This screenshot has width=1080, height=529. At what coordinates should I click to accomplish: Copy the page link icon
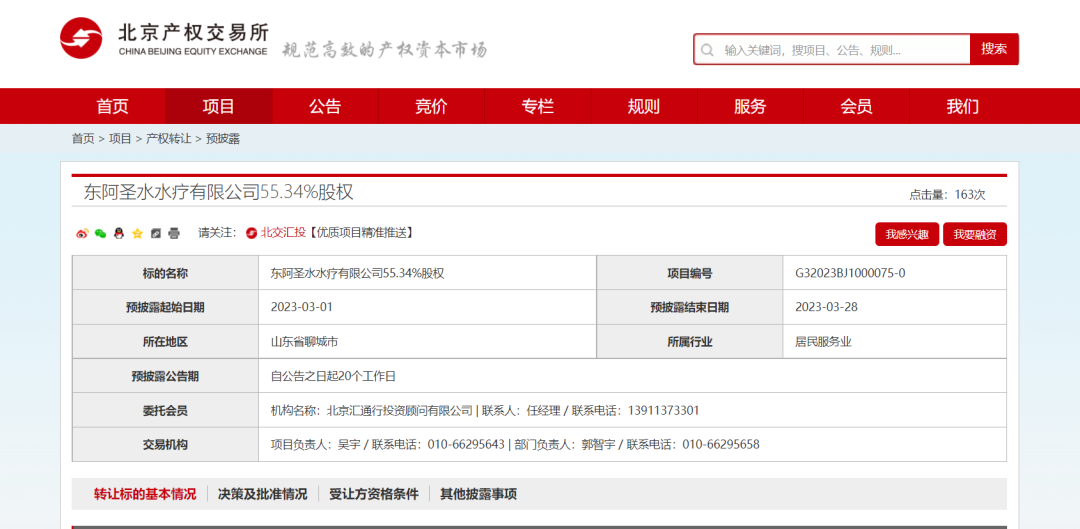tap(156, 234)
